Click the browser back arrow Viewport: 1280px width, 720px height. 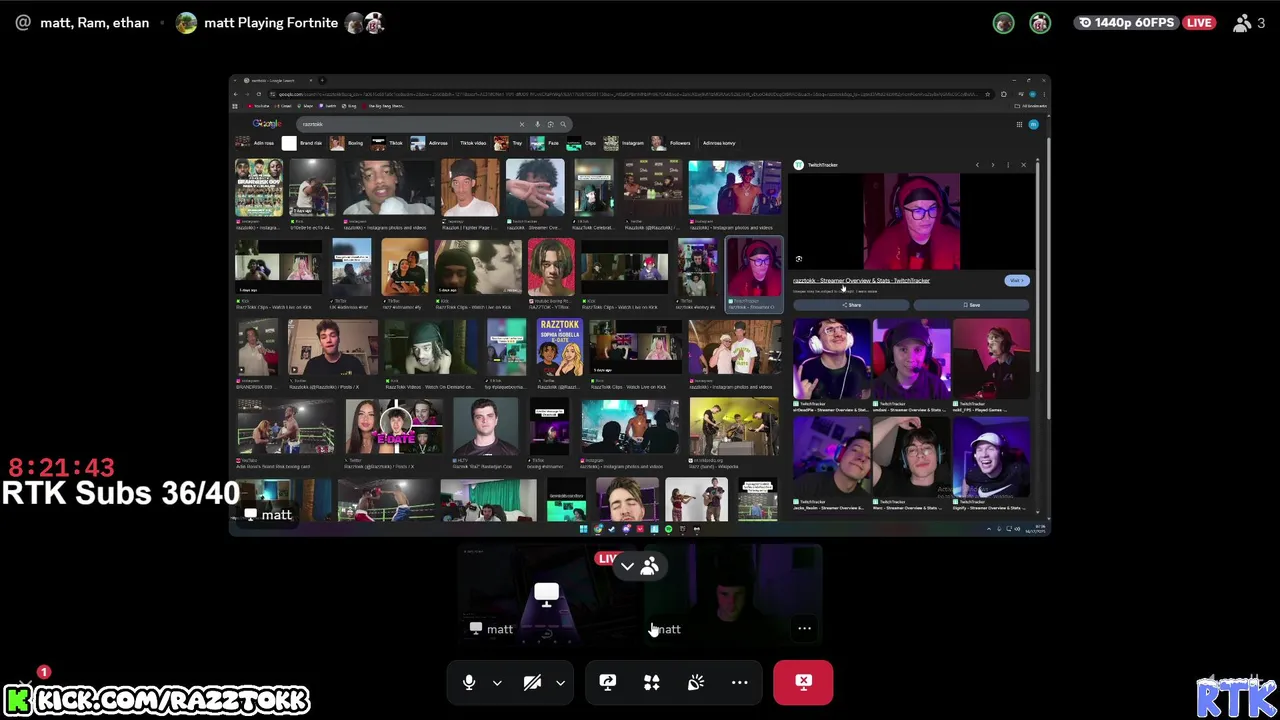pyautogui.click(x=236, y=94)
